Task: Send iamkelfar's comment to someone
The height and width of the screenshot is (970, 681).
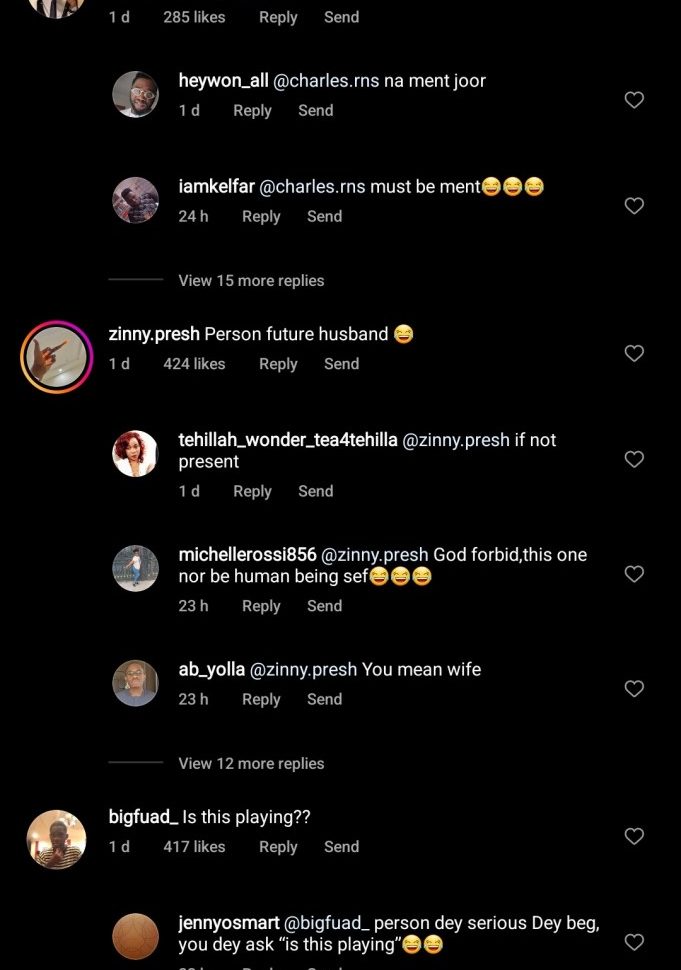Action: 324,216
